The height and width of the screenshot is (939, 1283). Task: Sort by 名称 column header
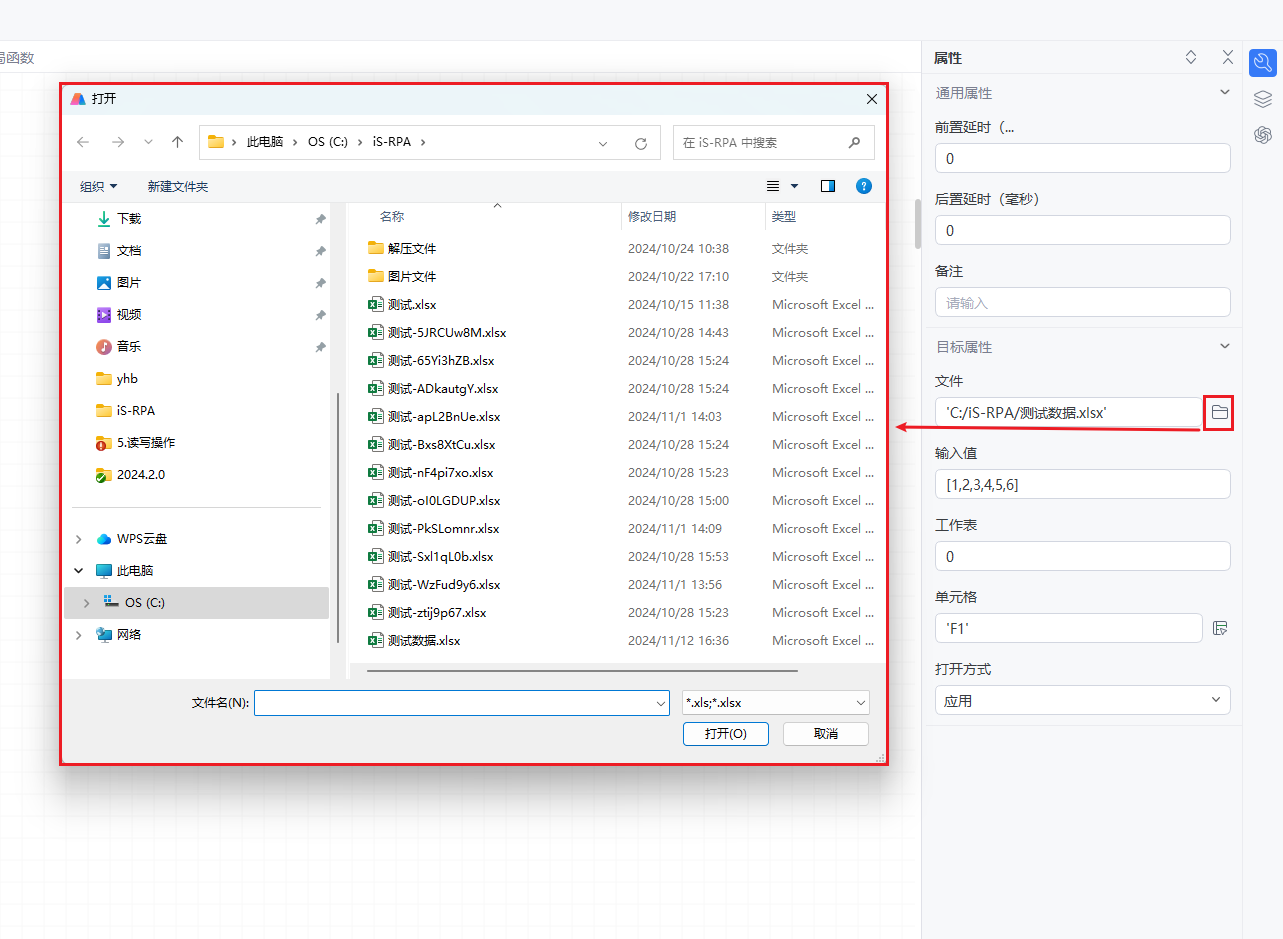(x=392, y=216)
